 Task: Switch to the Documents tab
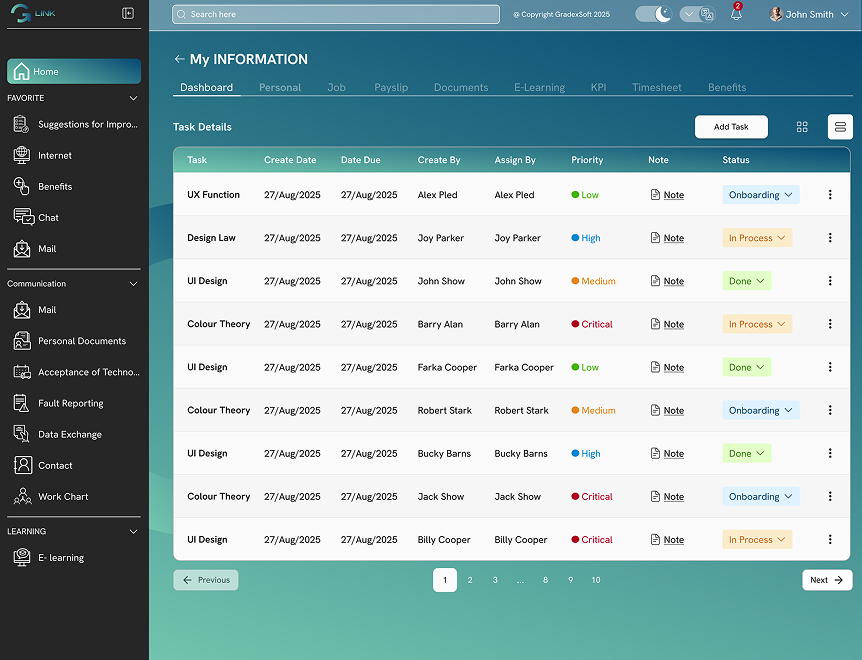tap(461, 87)
